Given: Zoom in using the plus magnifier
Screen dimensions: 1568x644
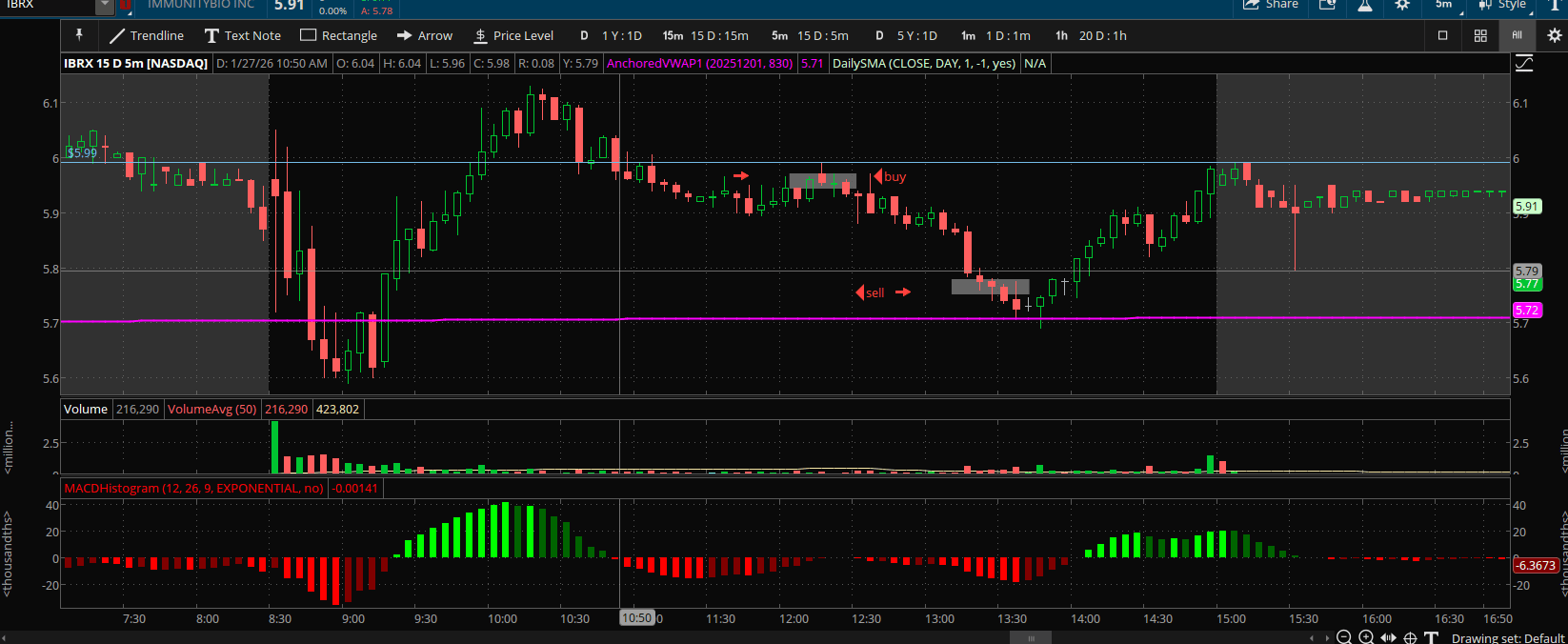Looking at the screenshot, I should point(1366,637).
